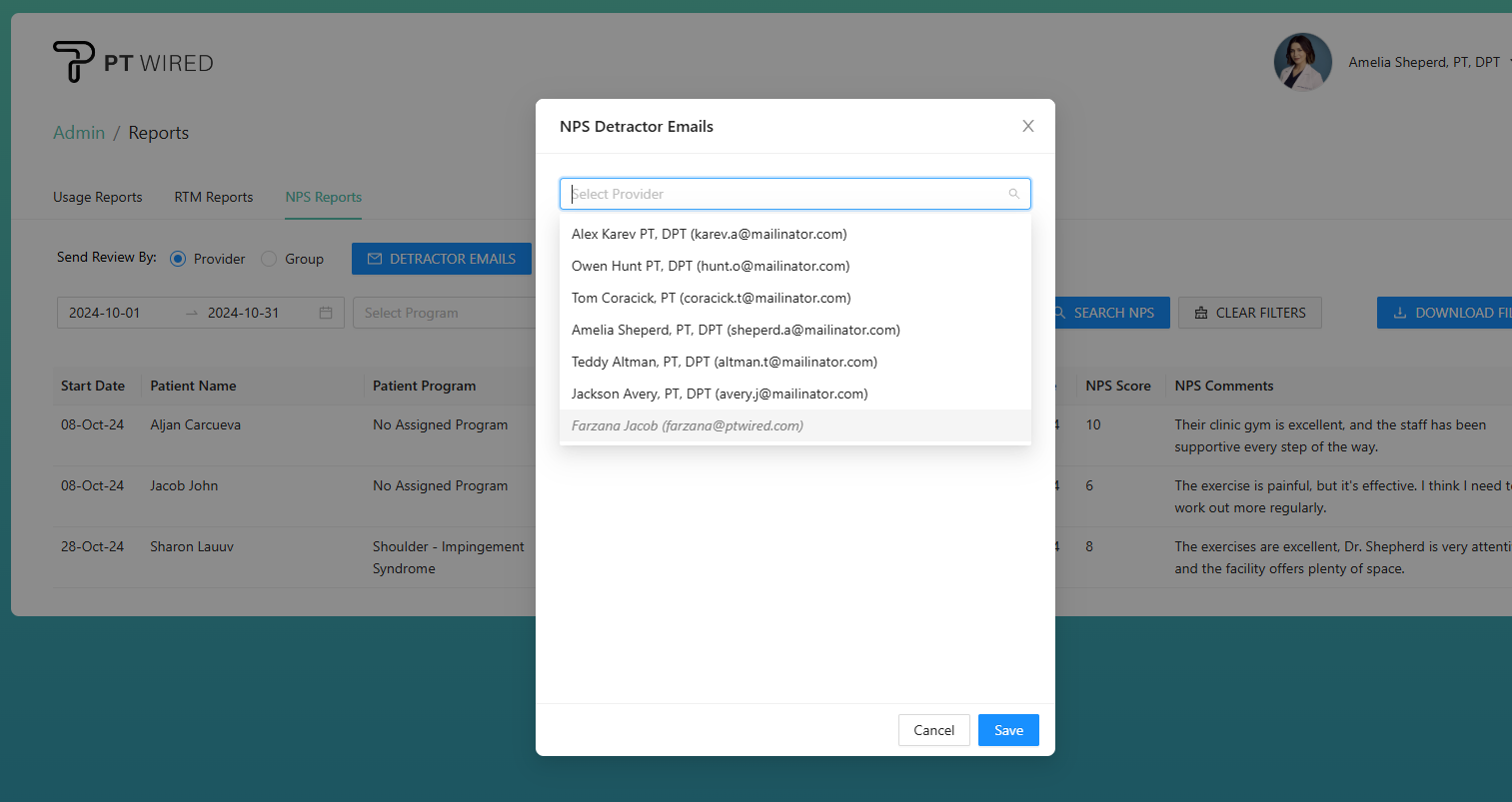Choose Alex Karev from provider list
This screenshot has width=1512, height=802.
709,234
